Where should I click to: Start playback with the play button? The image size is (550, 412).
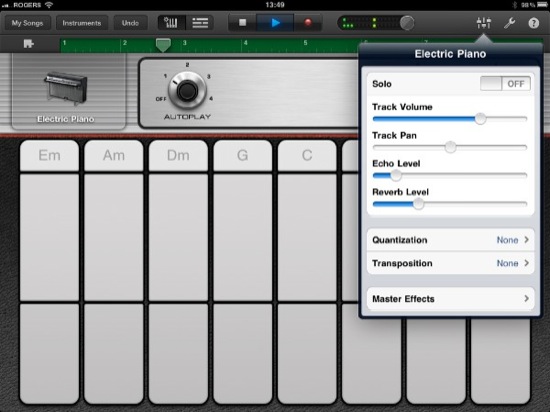(275, 23)
